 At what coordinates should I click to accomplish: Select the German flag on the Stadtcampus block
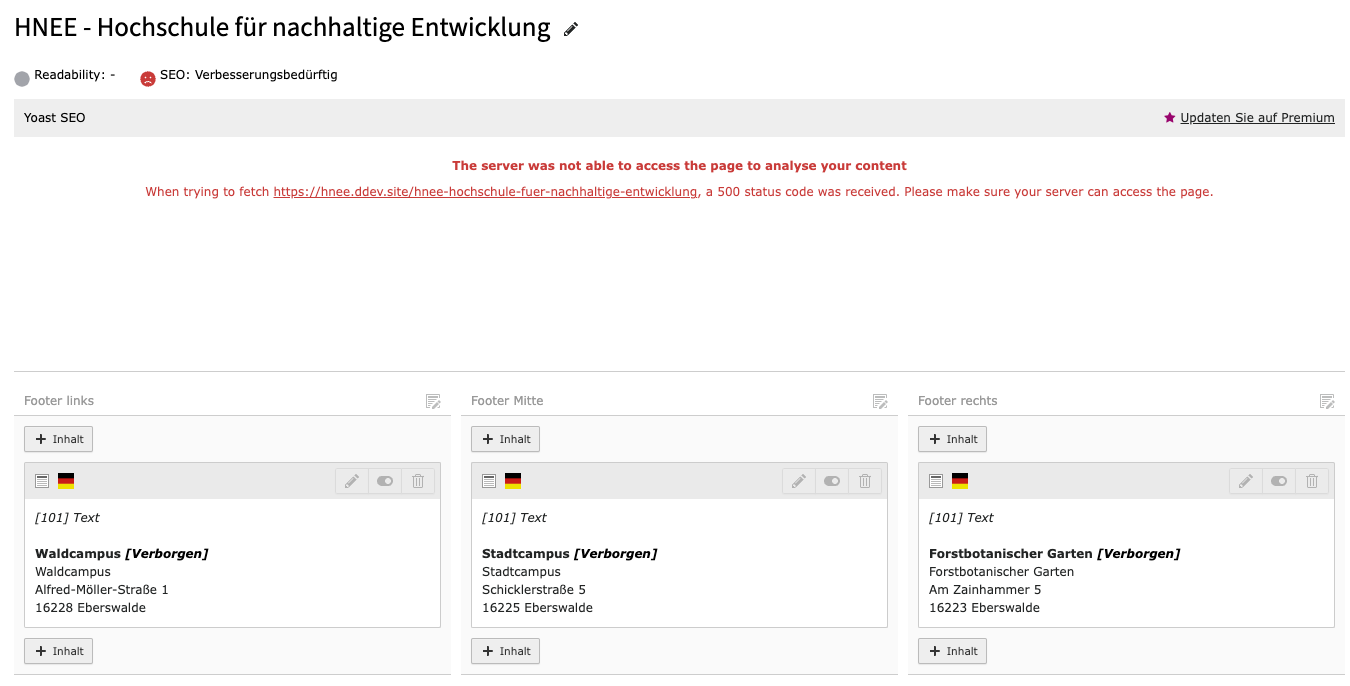click(513, 480)
